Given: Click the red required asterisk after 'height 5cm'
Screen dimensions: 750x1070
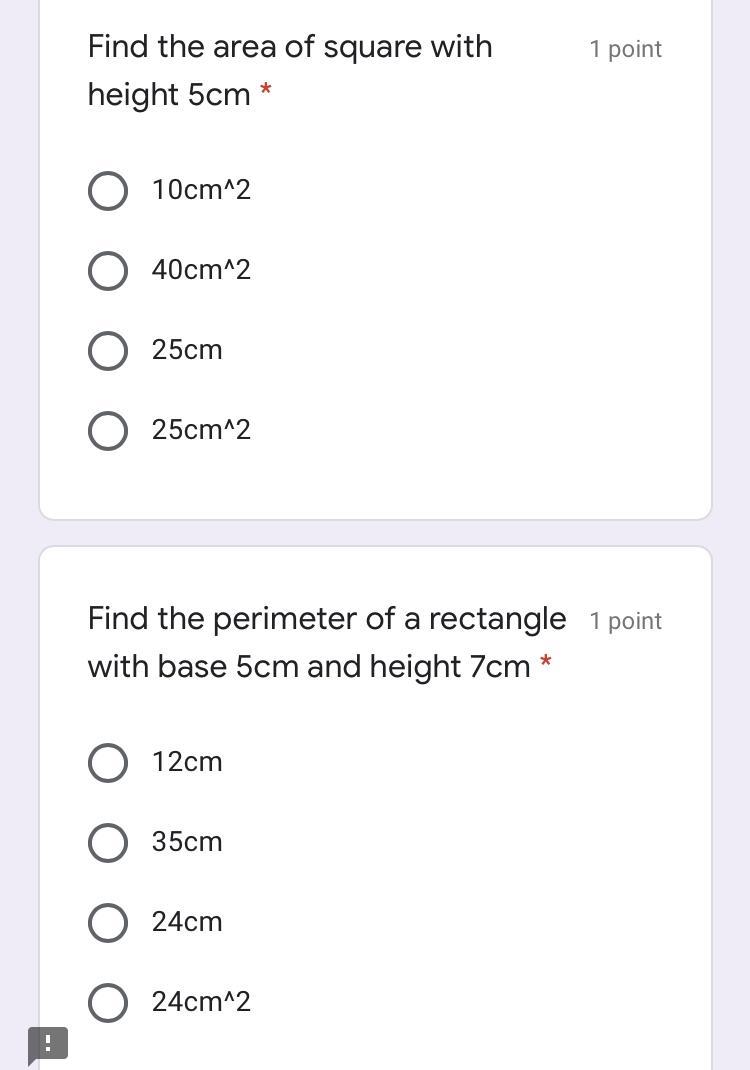Looking at the screenshot, I should [266, 92].
